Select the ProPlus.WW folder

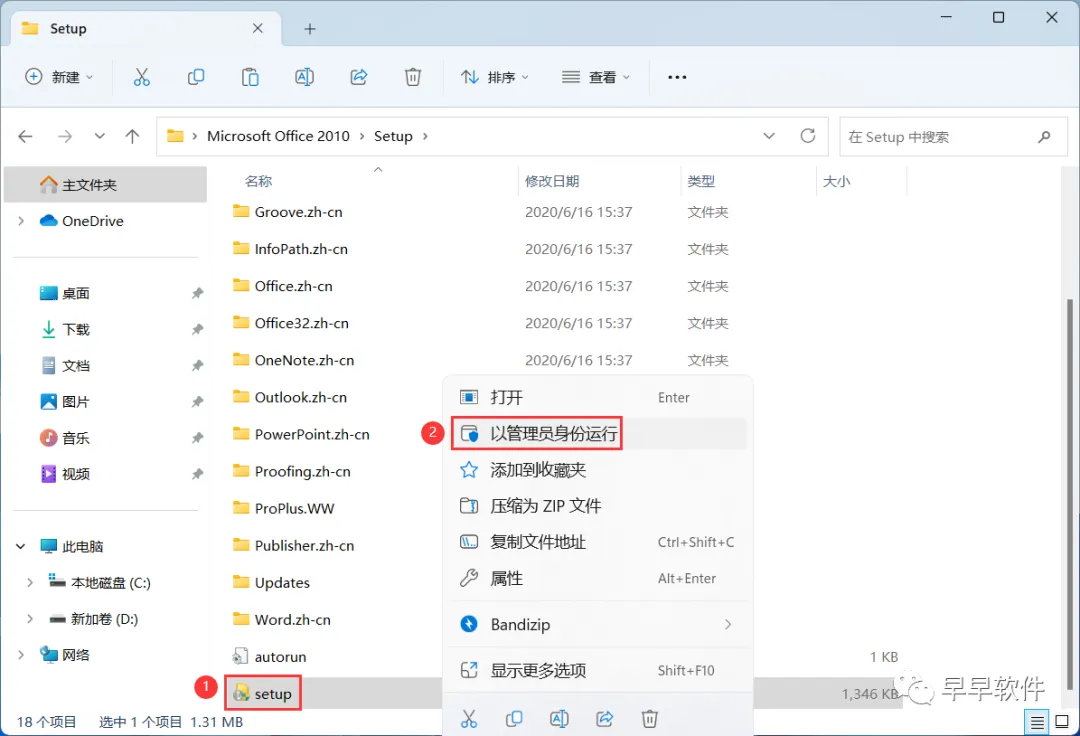tap(294, 508)
